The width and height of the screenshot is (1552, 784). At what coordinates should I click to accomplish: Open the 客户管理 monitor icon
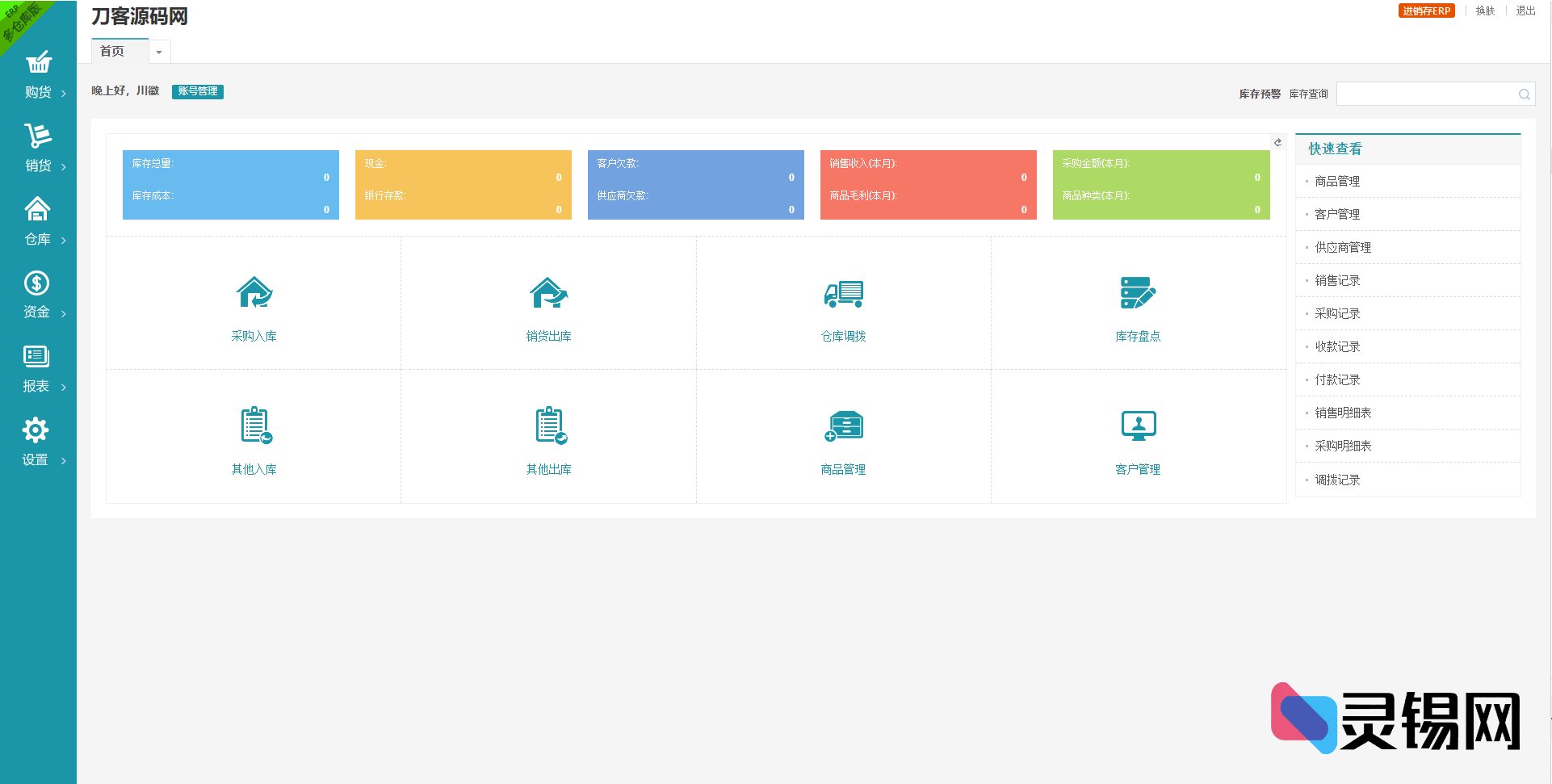click(1138, 426)
